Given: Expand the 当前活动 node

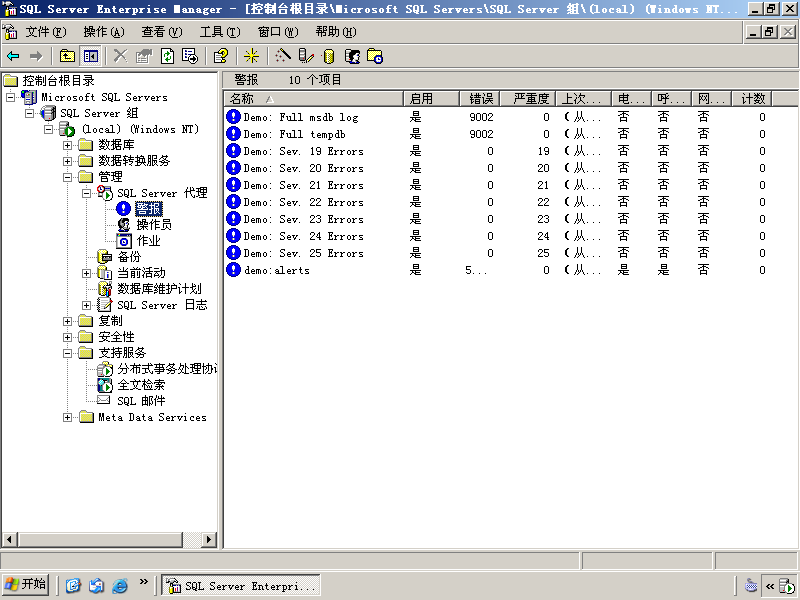Looking at the screenshot, I should pyautogui.click(x=86, y=273).
